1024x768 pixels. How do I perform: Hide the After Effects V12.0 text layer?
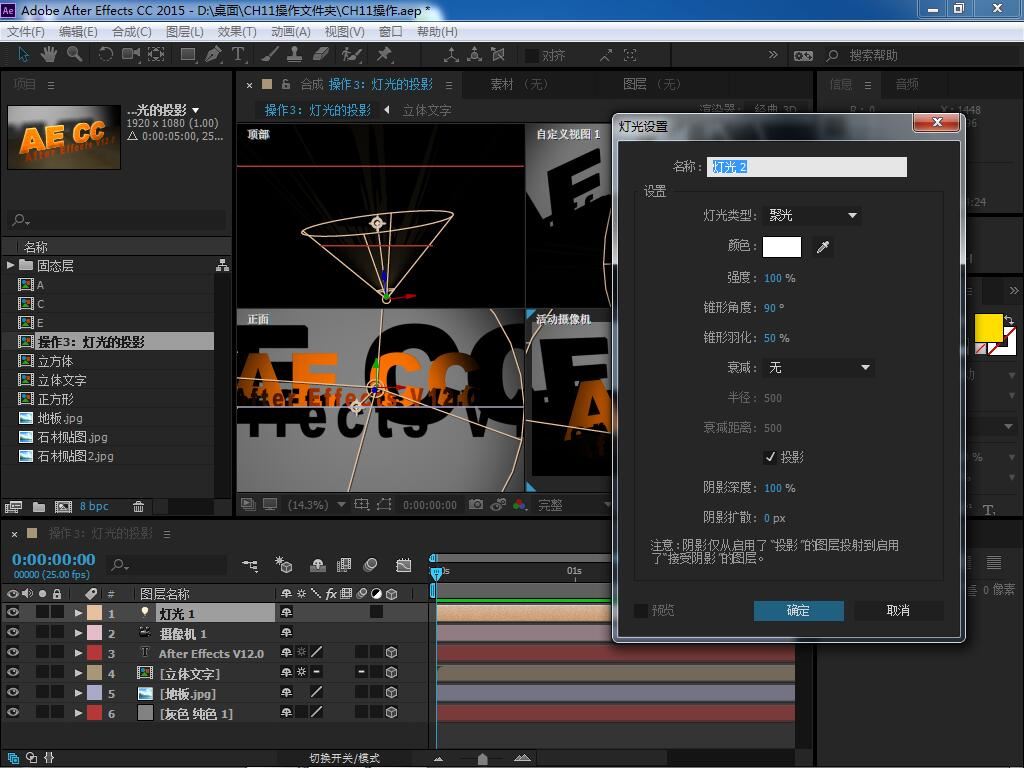(12, 652)
